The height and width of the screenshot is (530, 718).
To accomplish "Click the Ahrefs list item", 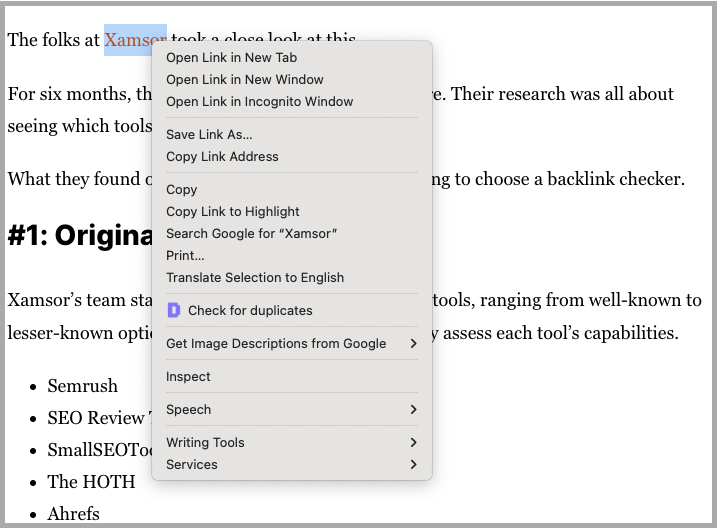I will pyautogui.click(x=73, y=514).
